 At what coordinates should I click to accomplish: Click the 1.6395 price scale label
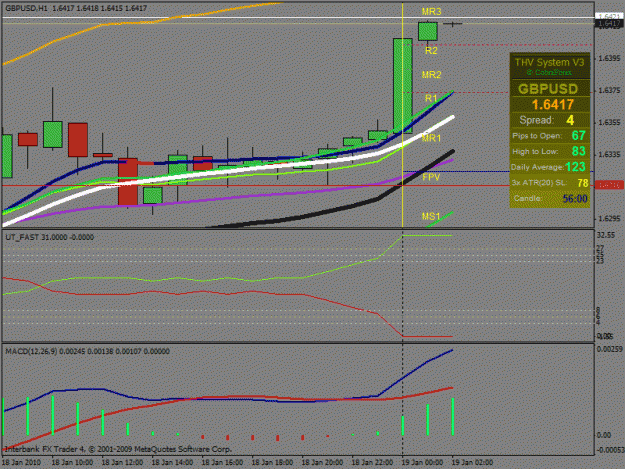pyautogui.click(x=609, y=59)
